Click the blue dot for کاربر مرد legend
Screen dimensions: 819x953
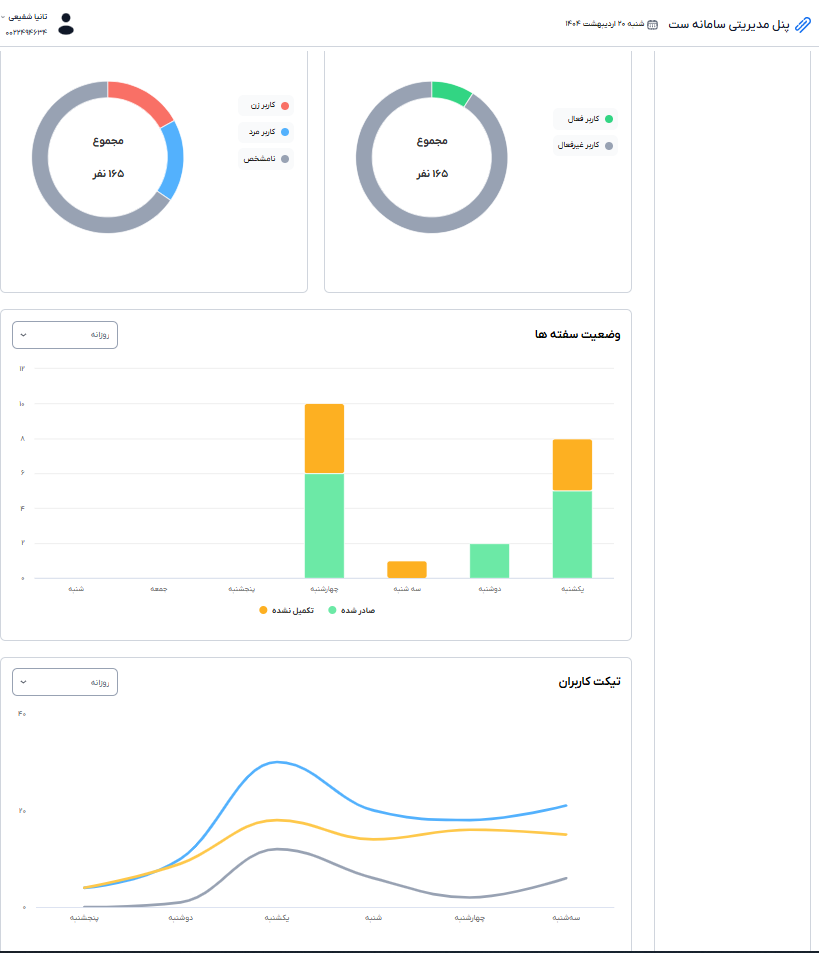pos(285,132)
